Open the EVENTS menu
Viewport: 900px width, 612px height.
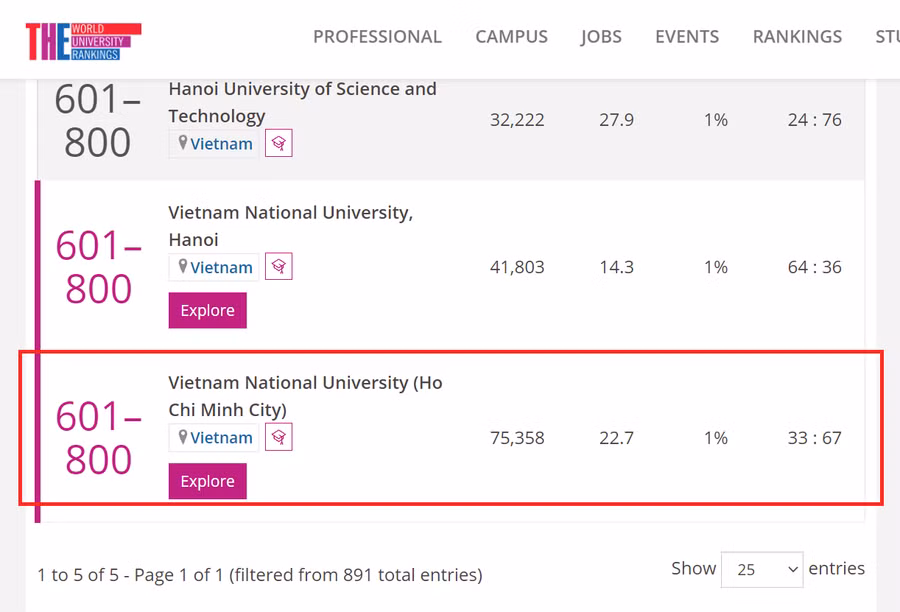(687, 37)
